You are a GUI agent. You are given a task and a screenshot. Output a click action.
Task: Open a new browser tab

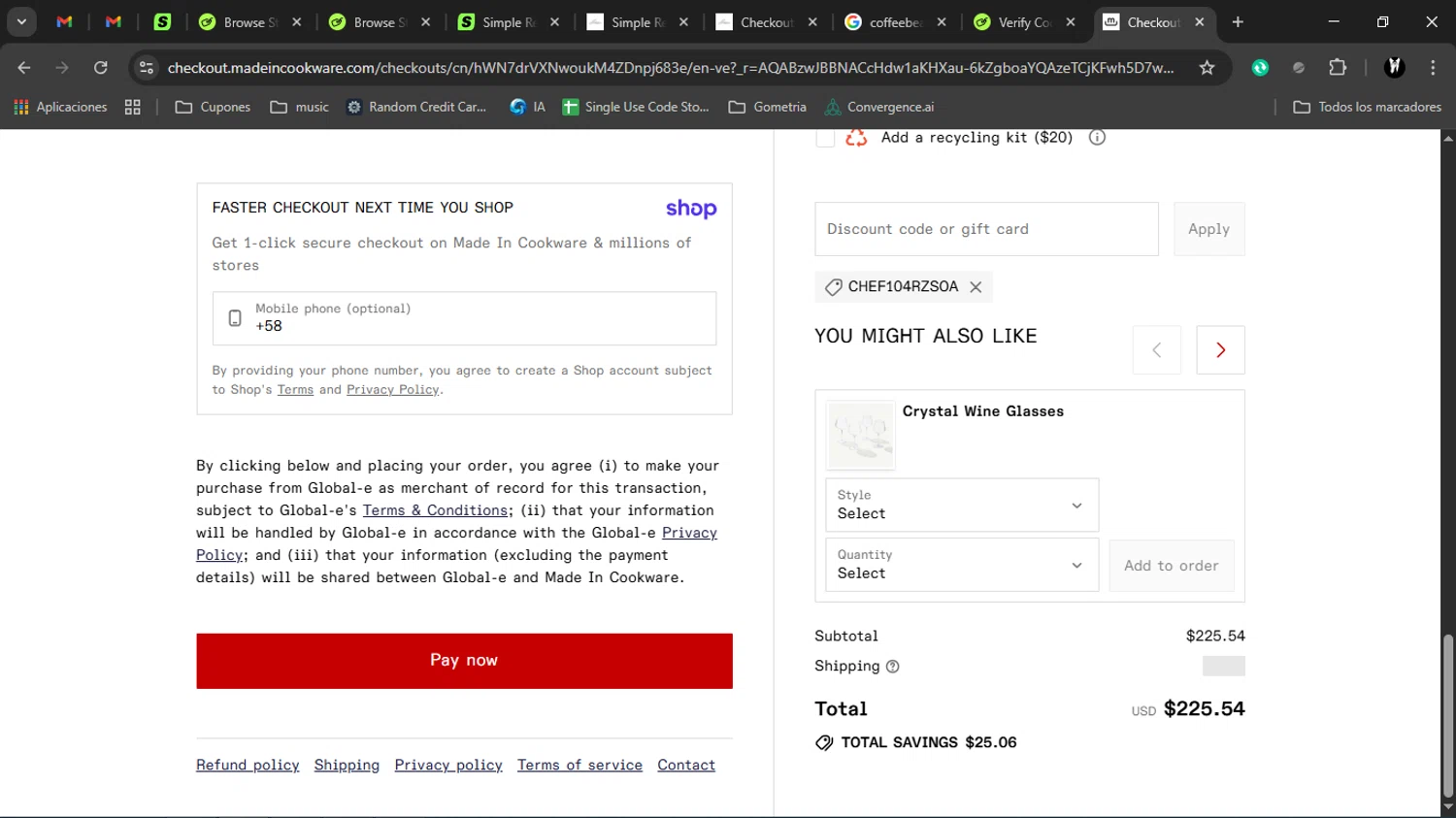click(1238, 21)
